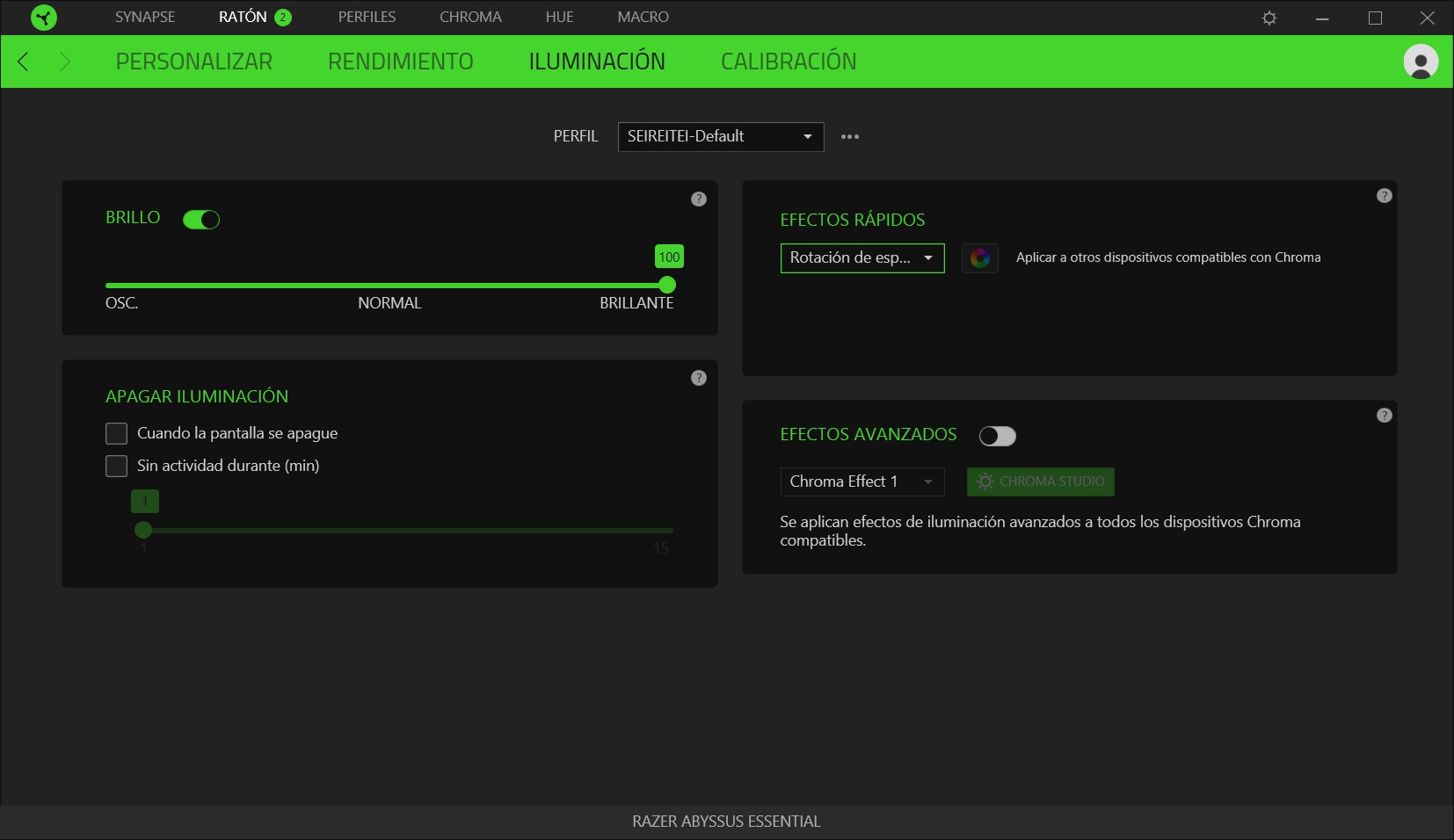Go back with the left arrow
This screenshot has width=1454, height=840.
(24, 62)
